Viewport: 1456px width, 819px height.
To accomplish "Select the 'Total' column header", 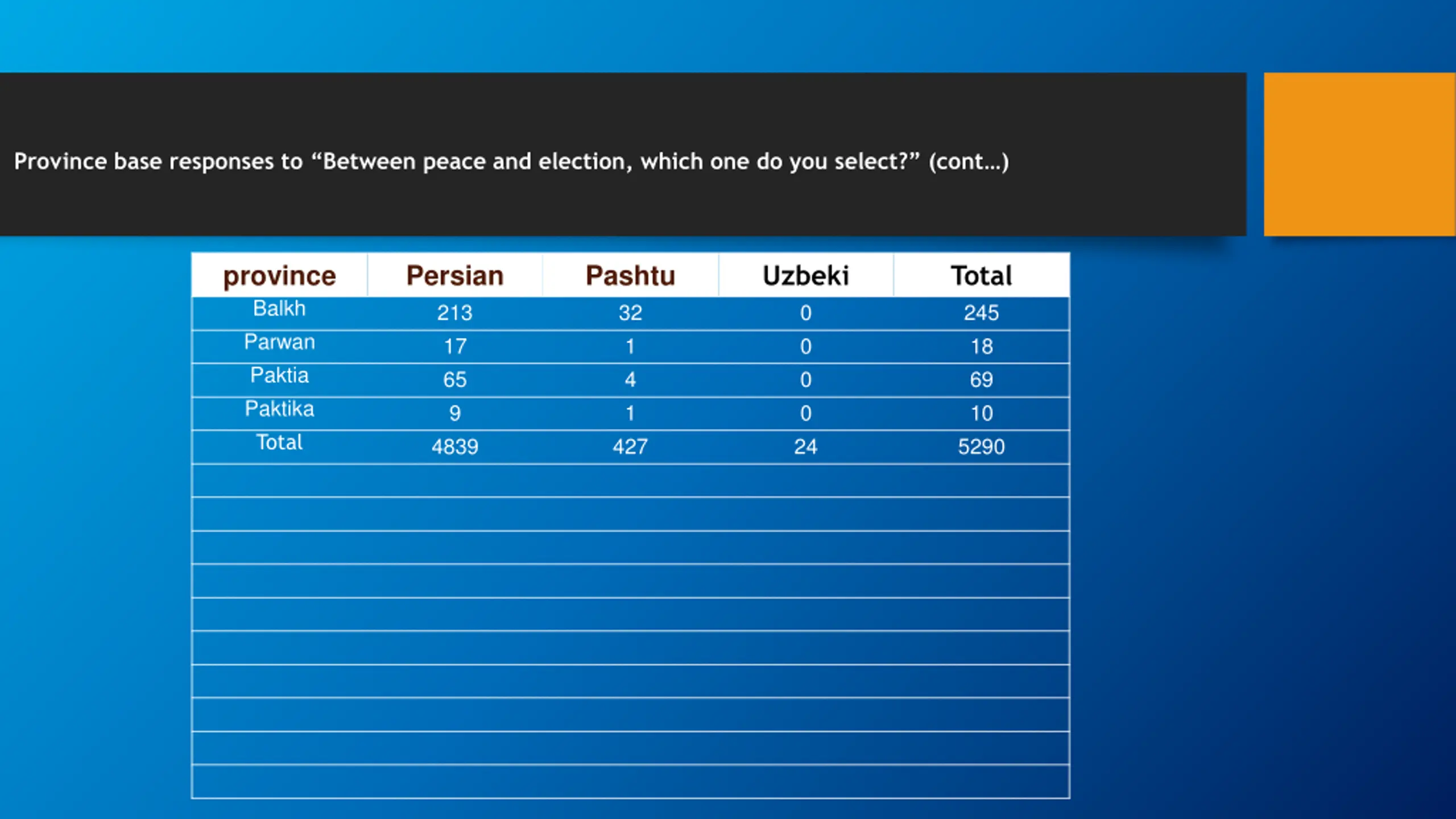I will [981, 276].
